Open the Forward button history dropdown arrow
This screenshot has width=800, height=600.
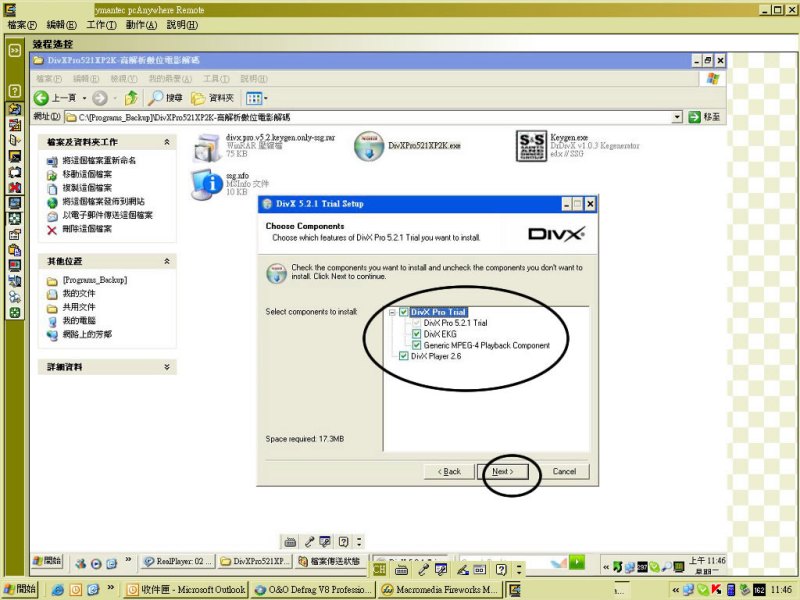coord(115,98)
